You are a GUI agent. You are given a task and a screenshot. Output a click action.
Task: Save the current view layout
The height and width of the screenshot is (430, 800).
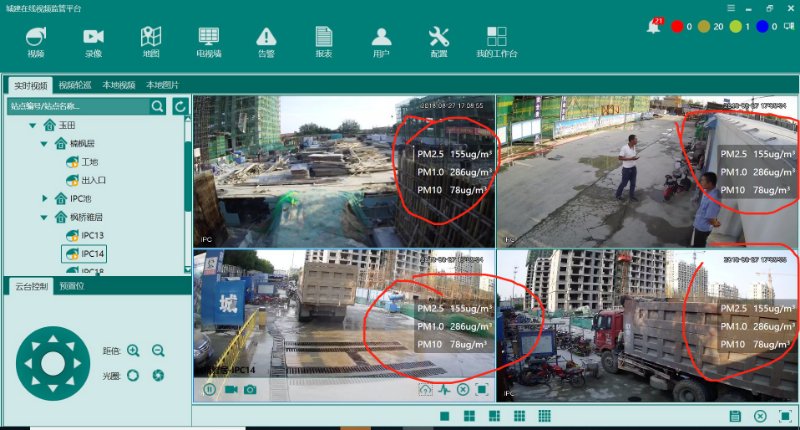735,416
